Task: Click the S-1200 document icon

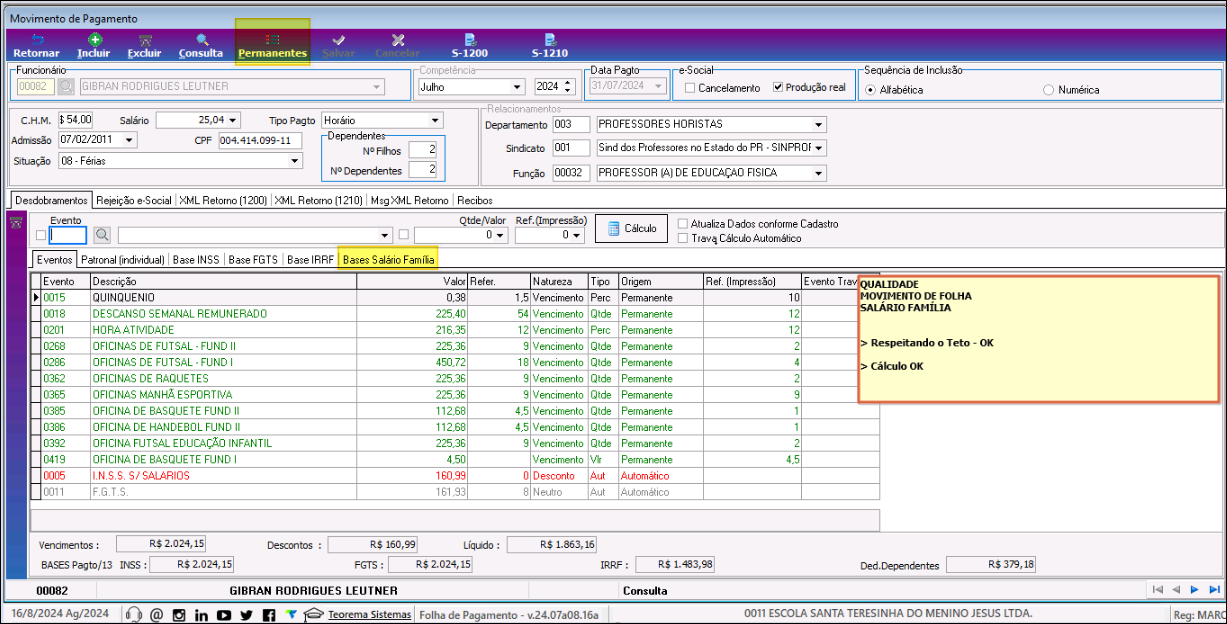Action: click(468, 40)
